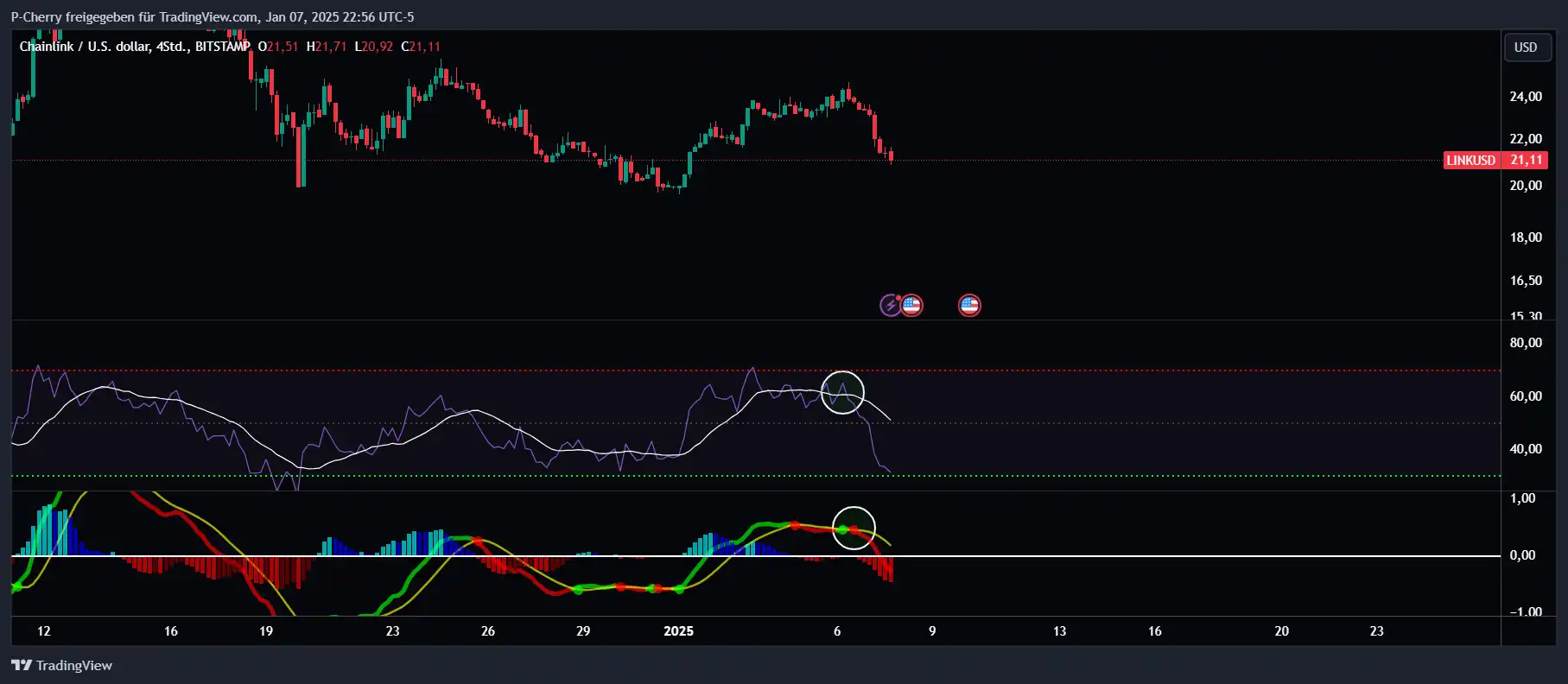Select the red 21,11 last price label on the price axis

tap(1526, 161)
